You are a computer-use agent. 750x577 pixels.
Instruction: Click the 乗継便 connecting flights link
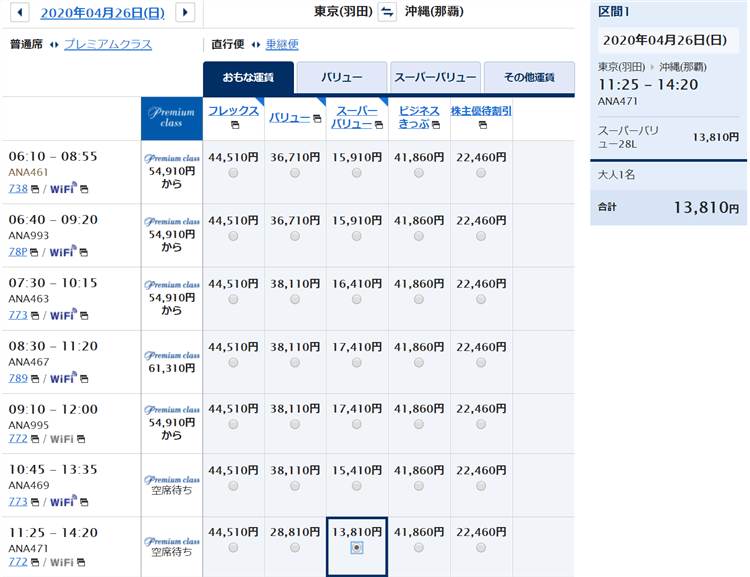click(281, 44)
